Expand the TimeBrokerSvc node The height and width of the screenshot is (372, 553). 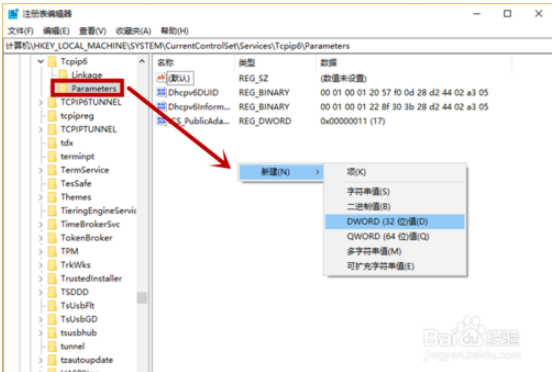(41, 224)
